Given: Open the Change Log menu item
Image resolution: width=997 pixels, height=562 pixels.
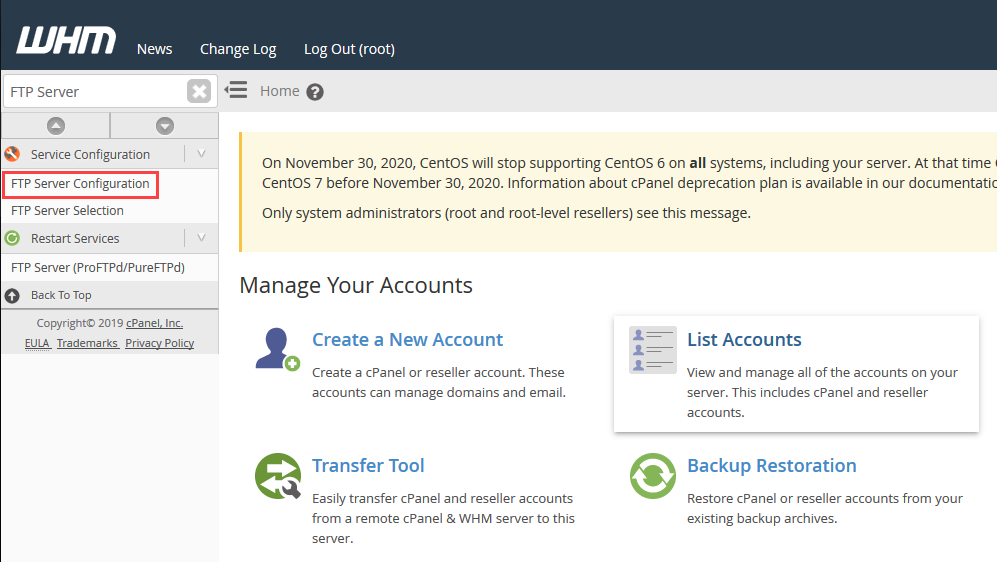Looking at the screenshot, I should pos(238,49).
